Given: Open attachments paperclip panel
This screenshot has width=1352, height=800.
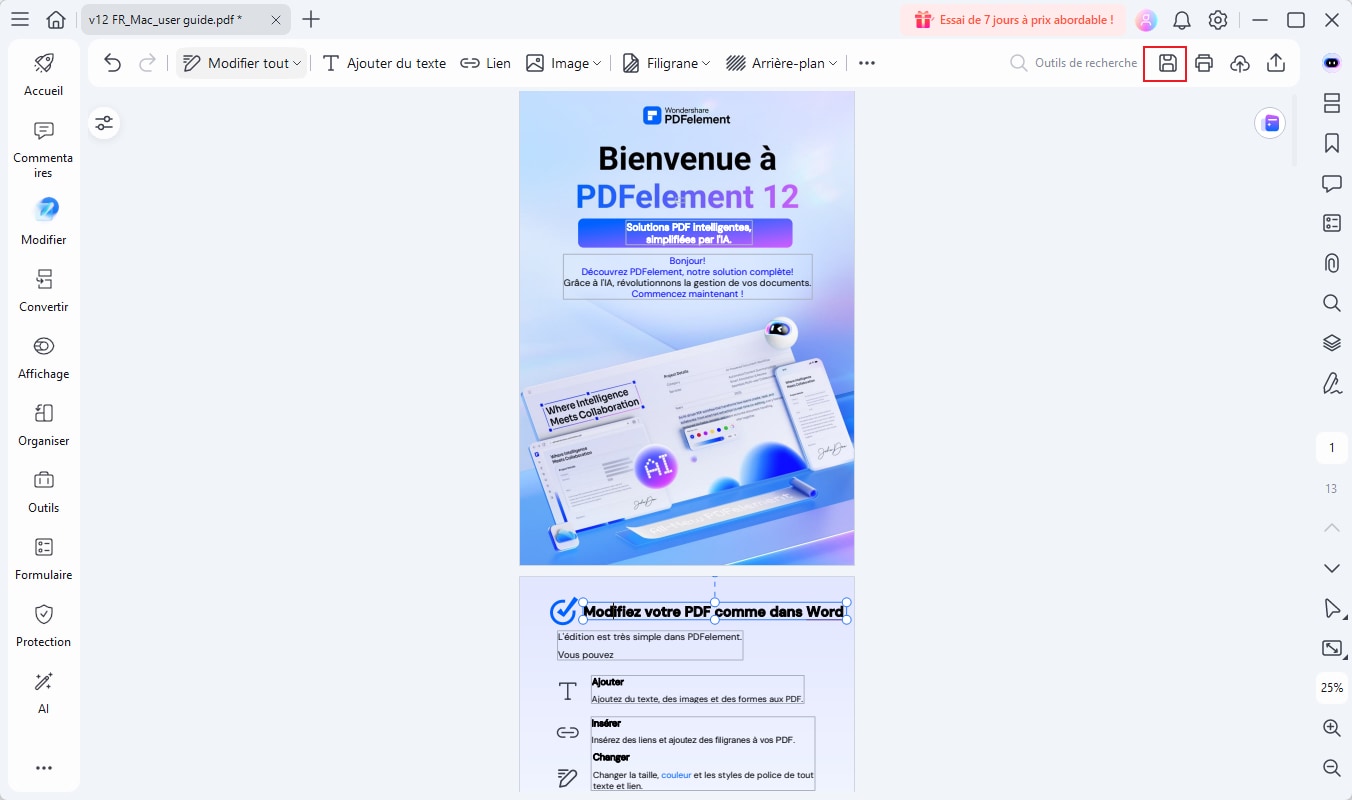Looking at the screenshot, I should coord(1331,263).
